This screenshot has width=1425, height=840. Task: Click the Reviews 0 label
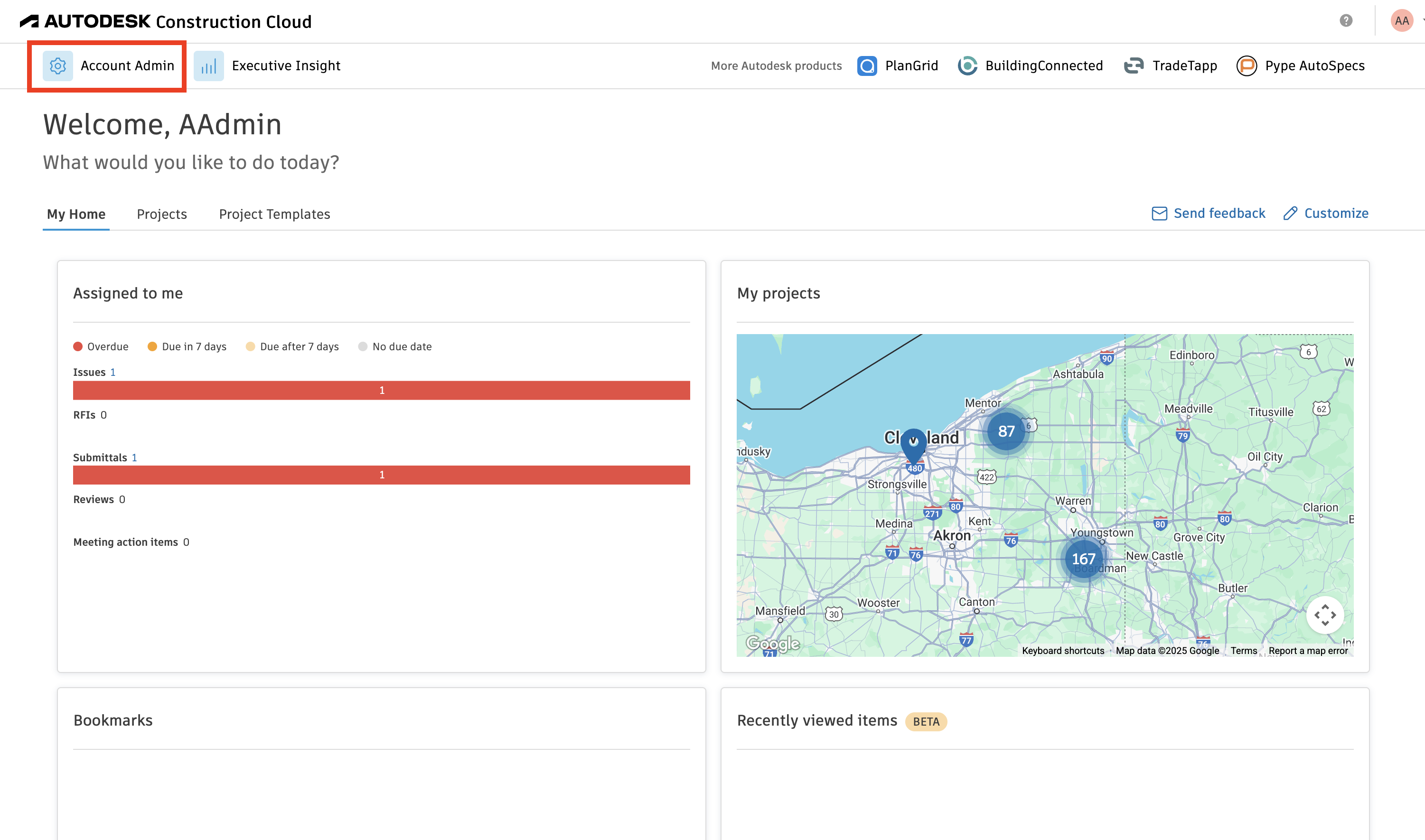[99, 499]
